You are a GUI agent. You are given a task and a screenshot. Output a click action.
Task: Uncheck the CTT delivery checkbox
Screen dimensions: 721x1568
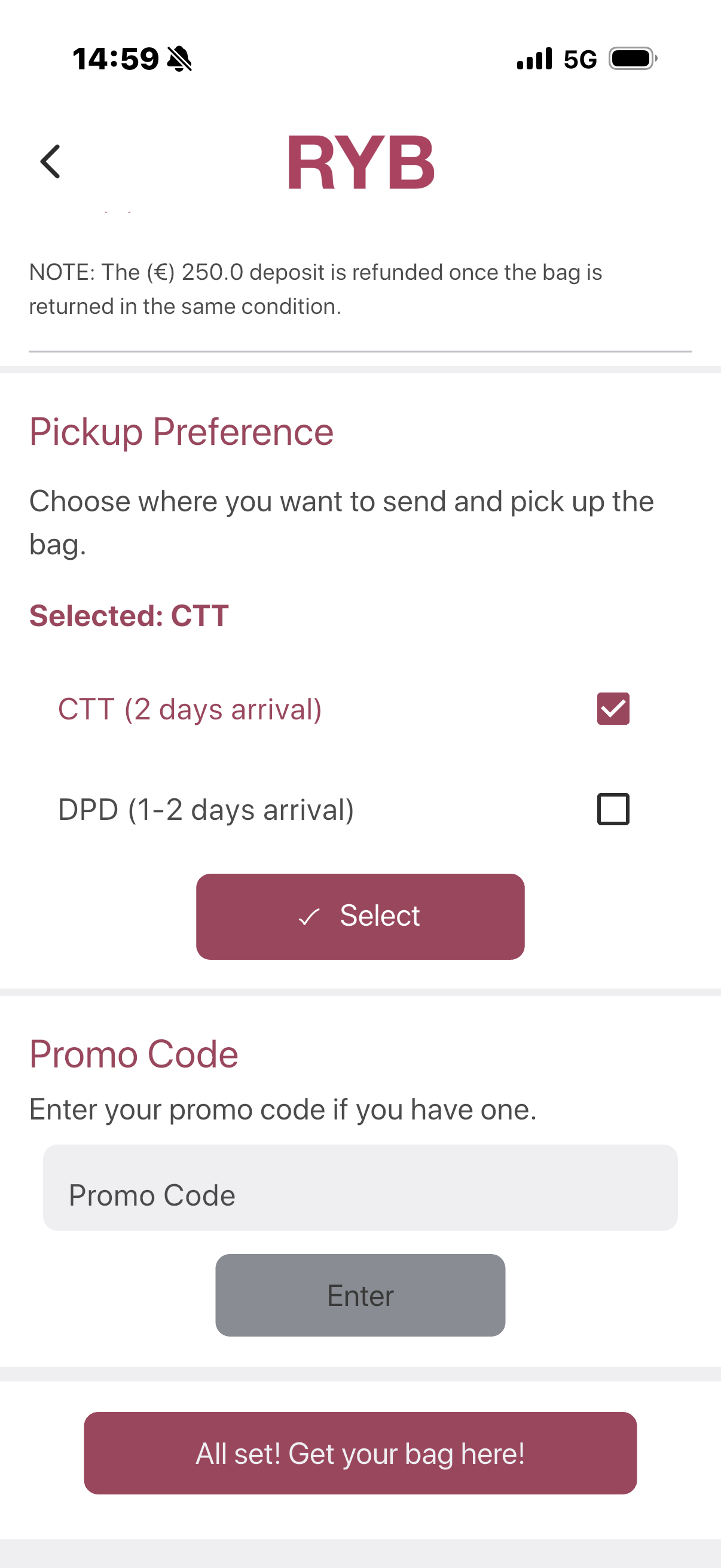click(613, 709)
